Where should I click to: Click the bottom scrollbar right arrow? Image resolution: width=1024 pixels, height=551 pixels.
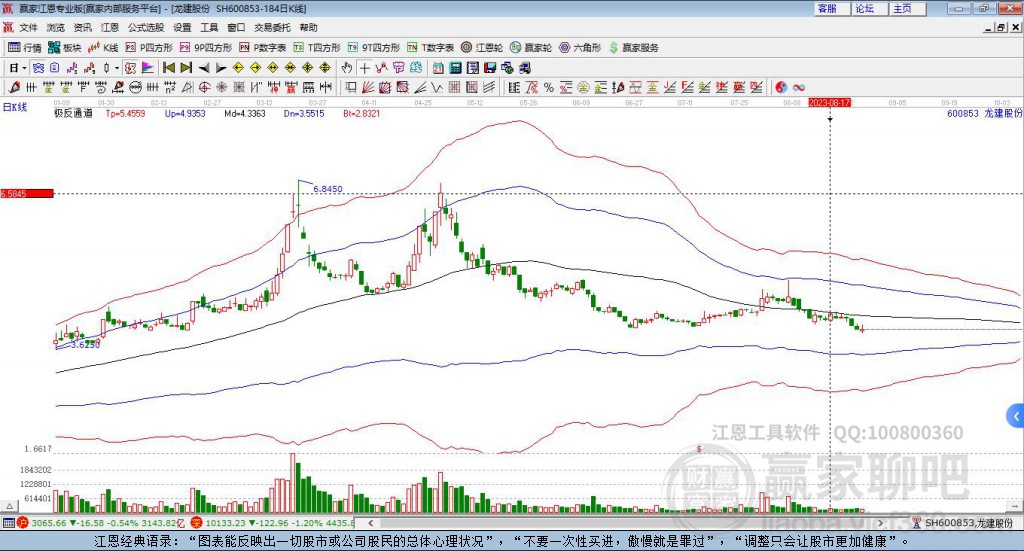(880, 523)
